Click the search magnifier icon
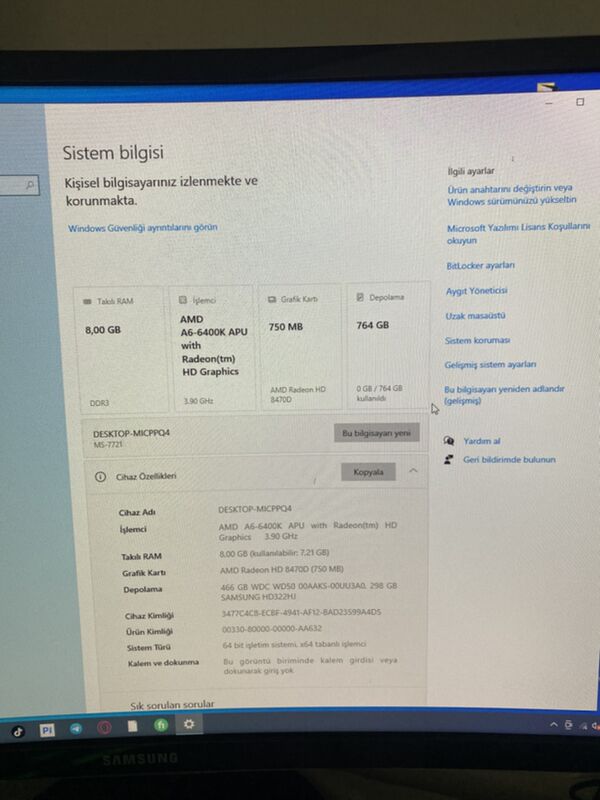600x800 pixels. [x=30, y=184]
